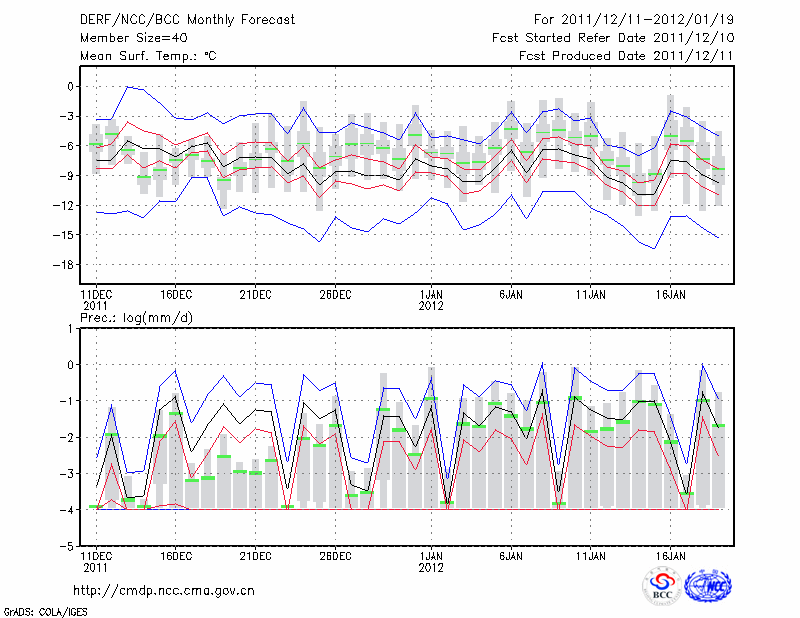Viewport: 800px width, 618px height.
Task: Click 1JAN 2012 on the temperature chart axis
Action: click(431, 299)
